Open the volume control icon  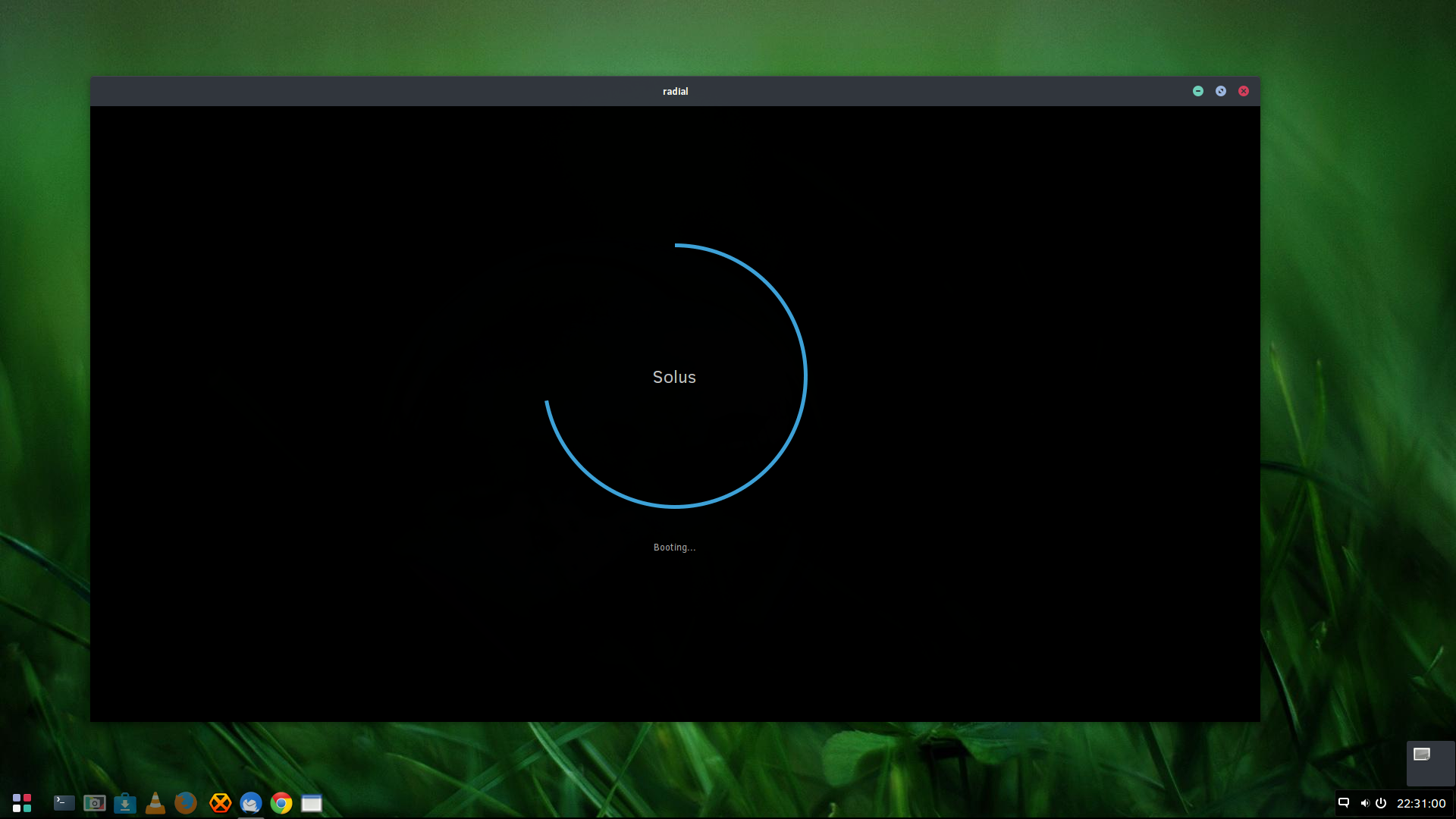1364,803
